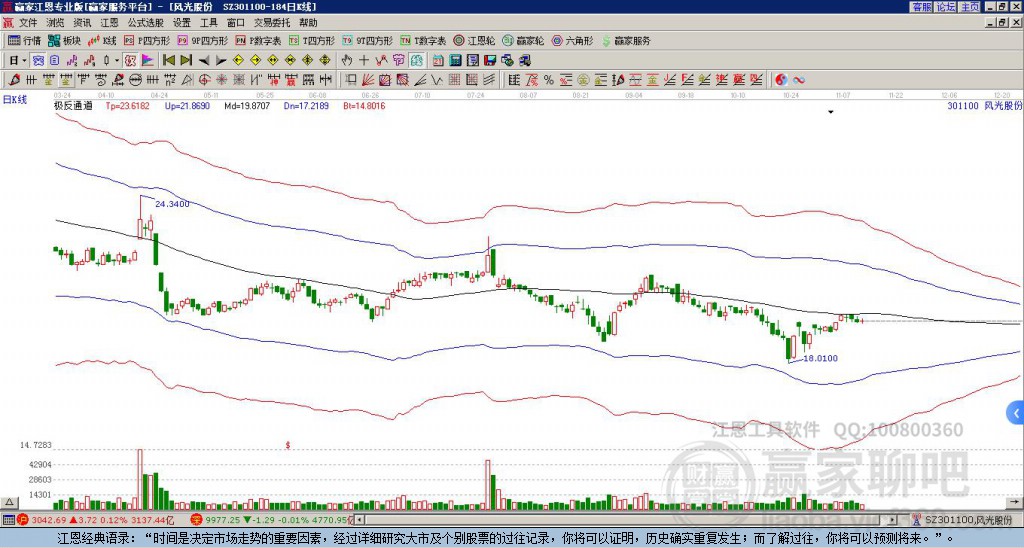
Task: Select the crosshair cursor tool
Action: (x=364, y=61)
